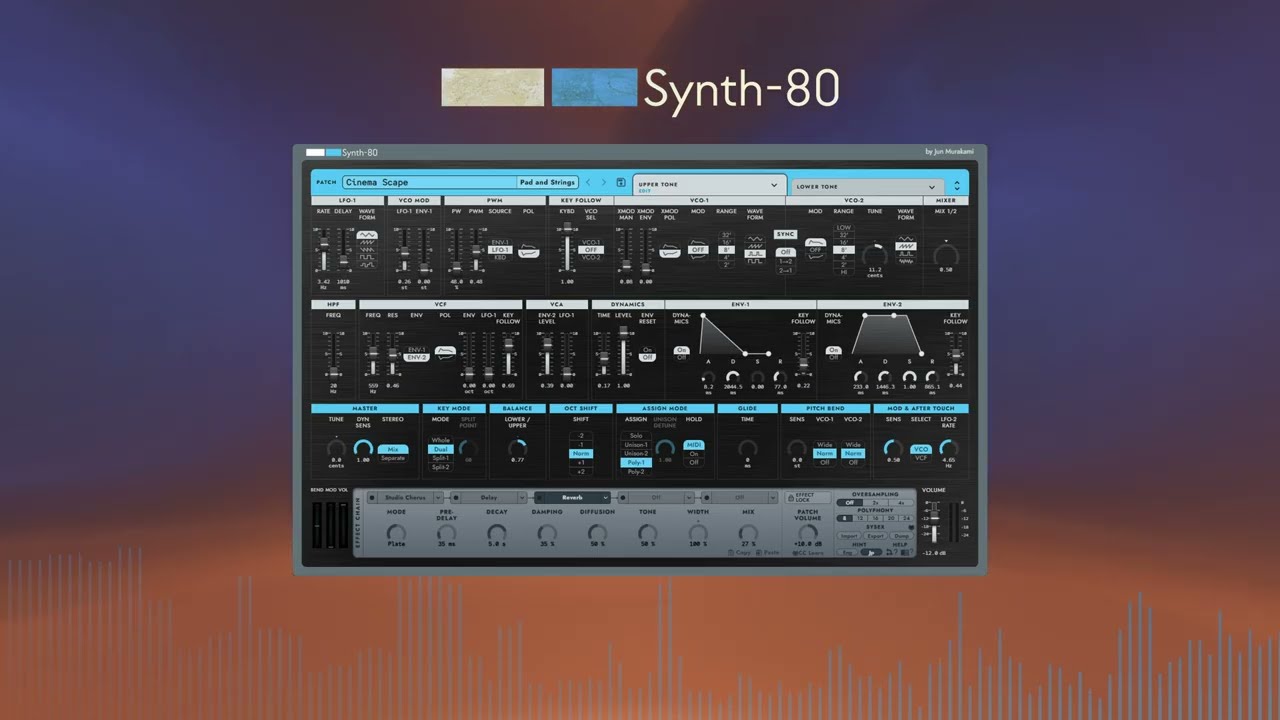
Task: Select the LFO-1 sine waveform icon
Action: click(x=367, y=235)
